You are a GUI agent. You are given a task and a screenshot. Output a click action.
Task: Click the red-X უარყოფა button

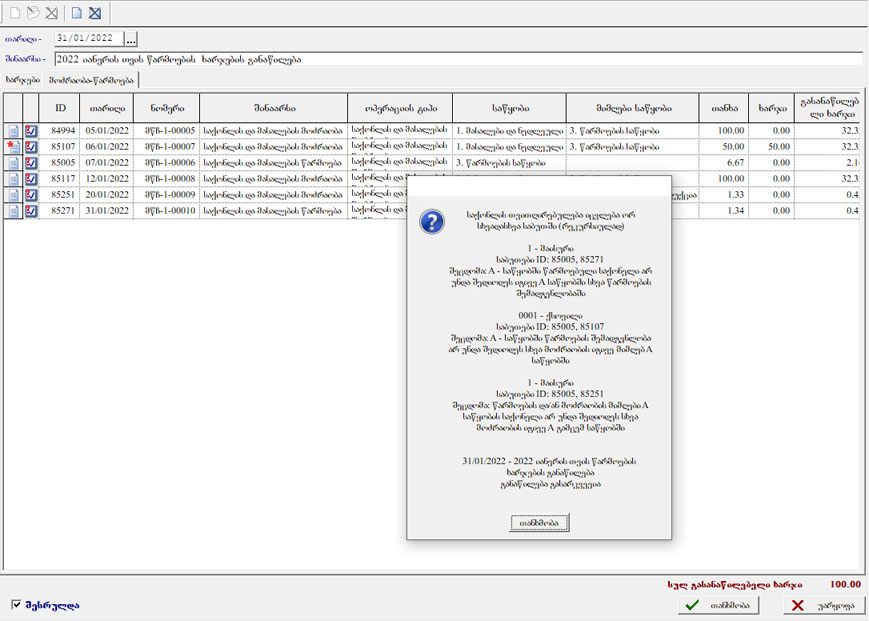tap(825, 605)
